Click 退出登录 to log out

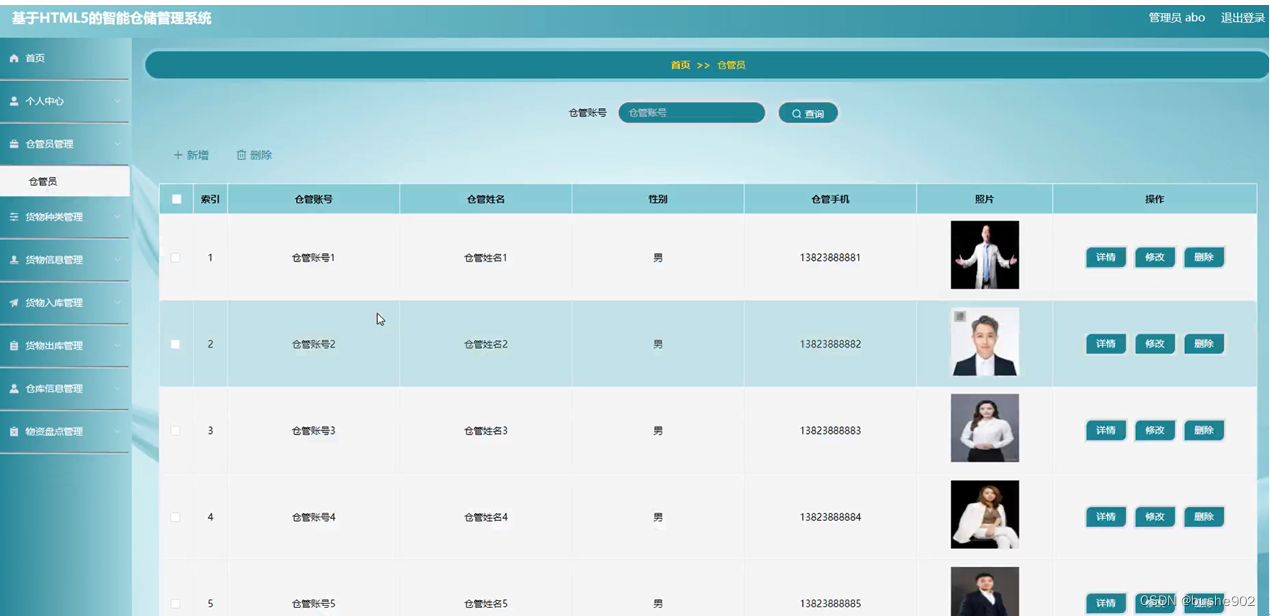coord(1243,18)
